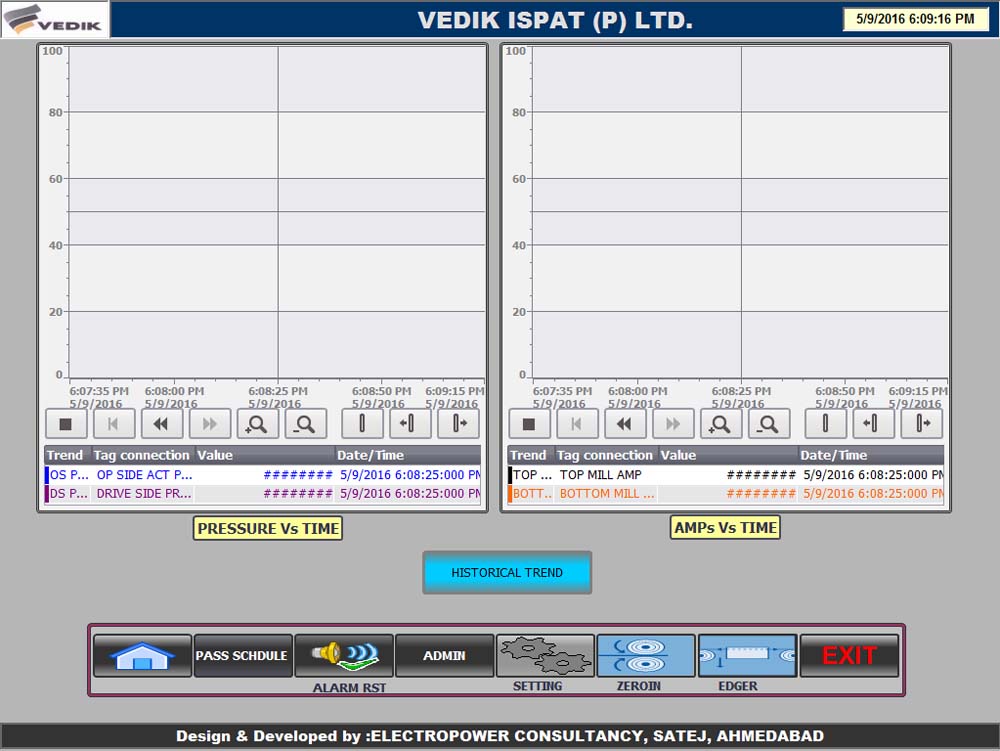Open the ADMIN screen
1000x751 pixels.
click(x=445, y=655)
